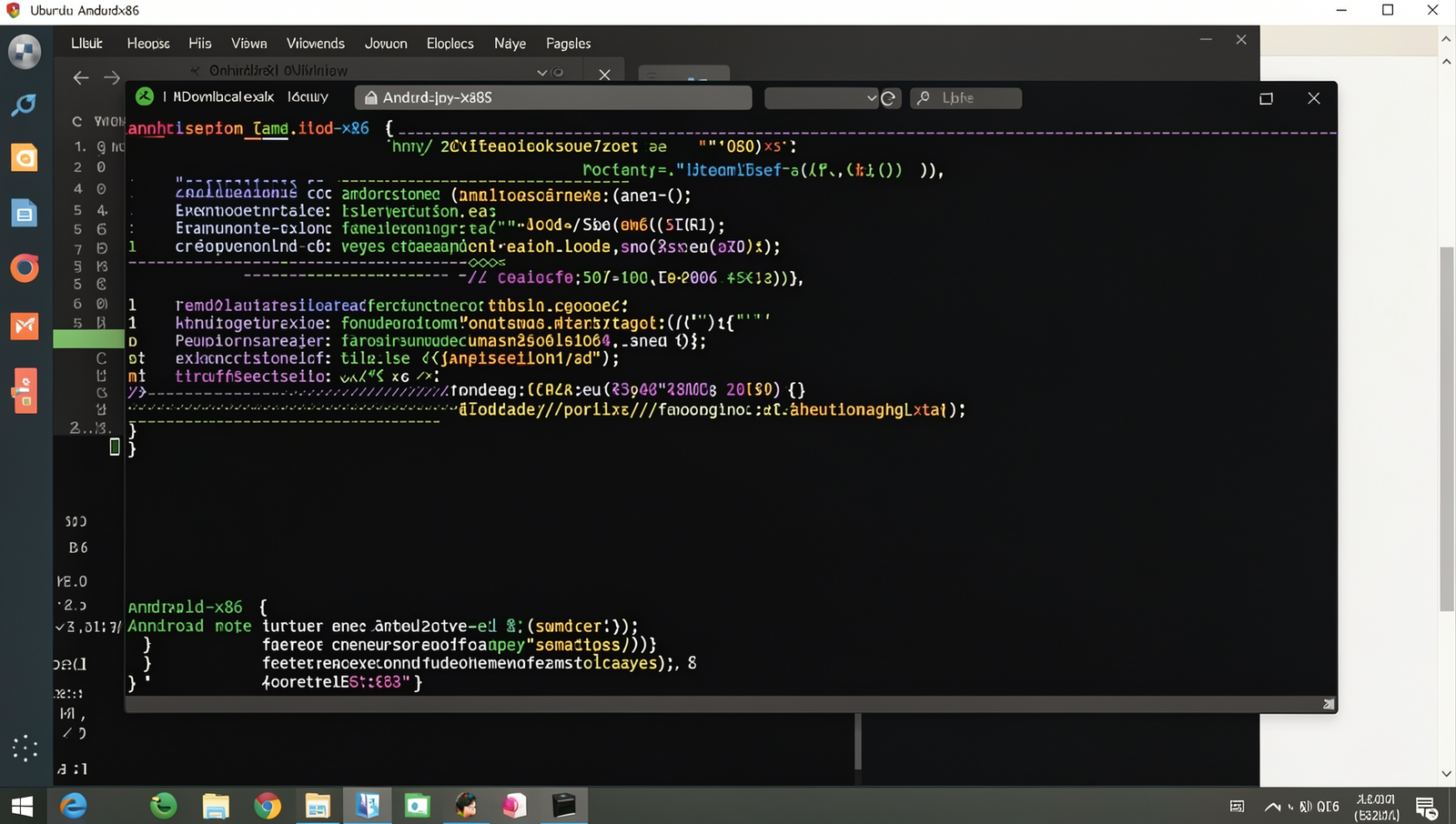The height and width of the screenshot is (824, 1456).
Task: Click the circle icon in the background tab
Action: coord(559,73)
